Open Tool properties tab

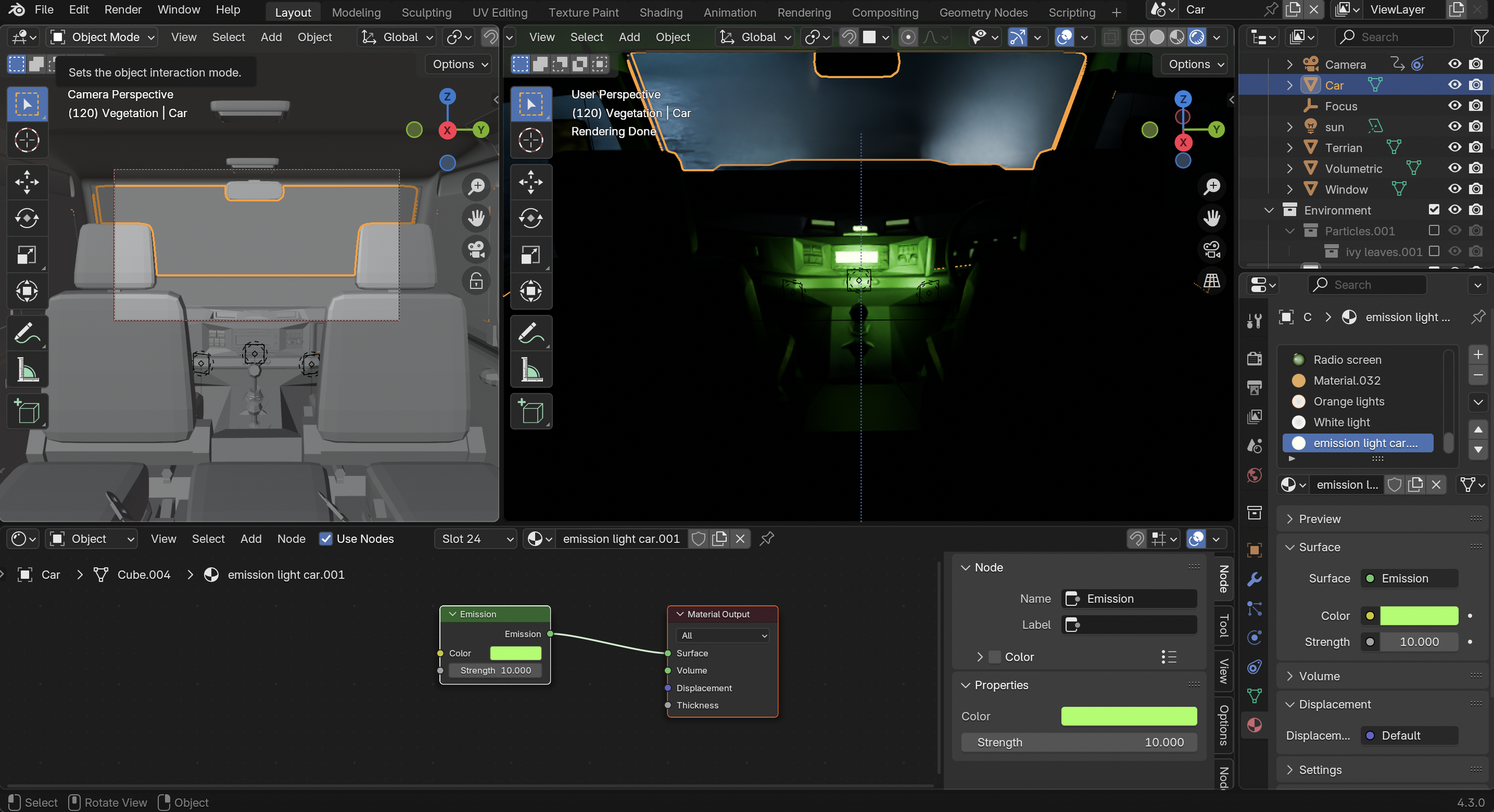(1255, 321)
